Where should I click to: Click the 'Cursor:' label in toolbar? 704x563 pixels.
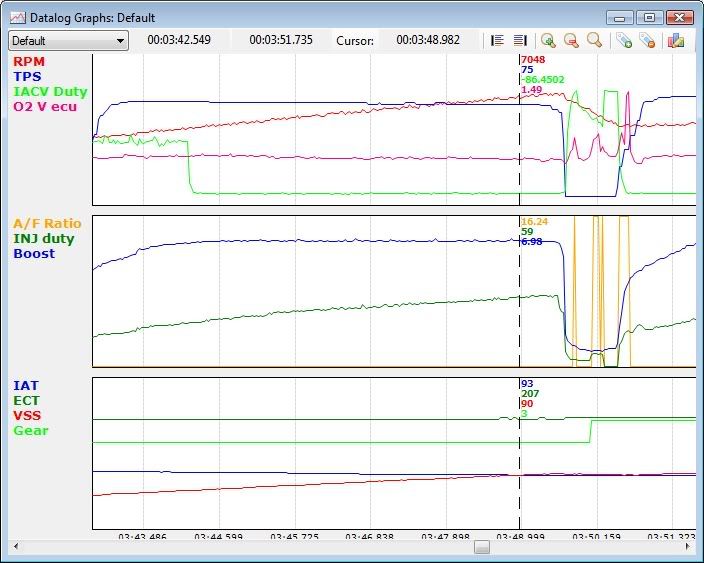pyautogui.click(x=355, y=41)
